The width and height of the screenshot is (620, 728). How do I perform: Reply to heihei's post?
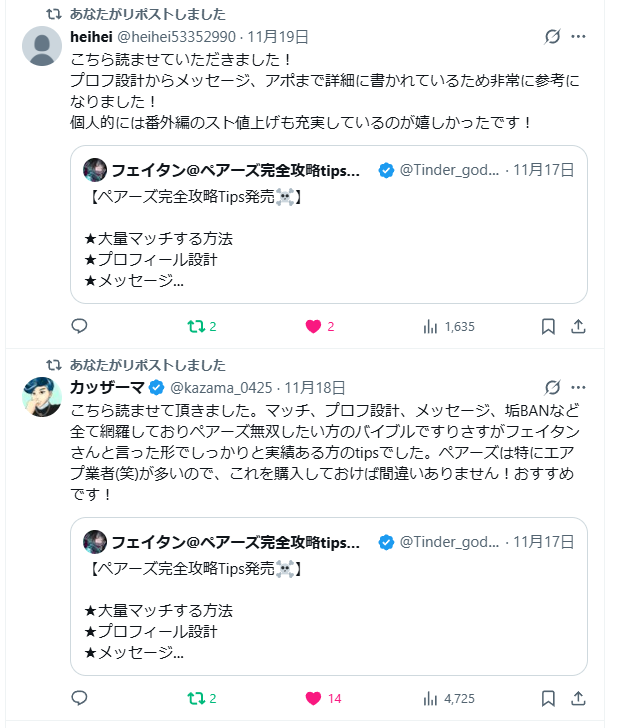pos(80,326)
